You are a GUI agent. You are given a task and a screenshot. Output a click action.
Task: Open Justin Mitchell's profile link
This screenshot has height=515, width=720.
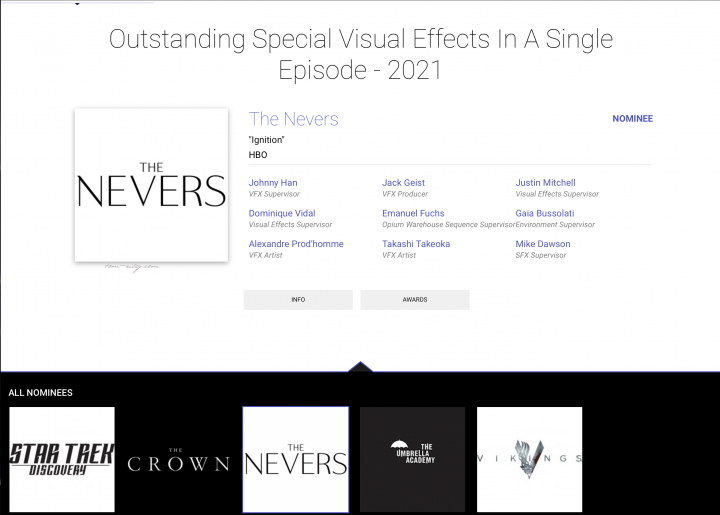545,183
